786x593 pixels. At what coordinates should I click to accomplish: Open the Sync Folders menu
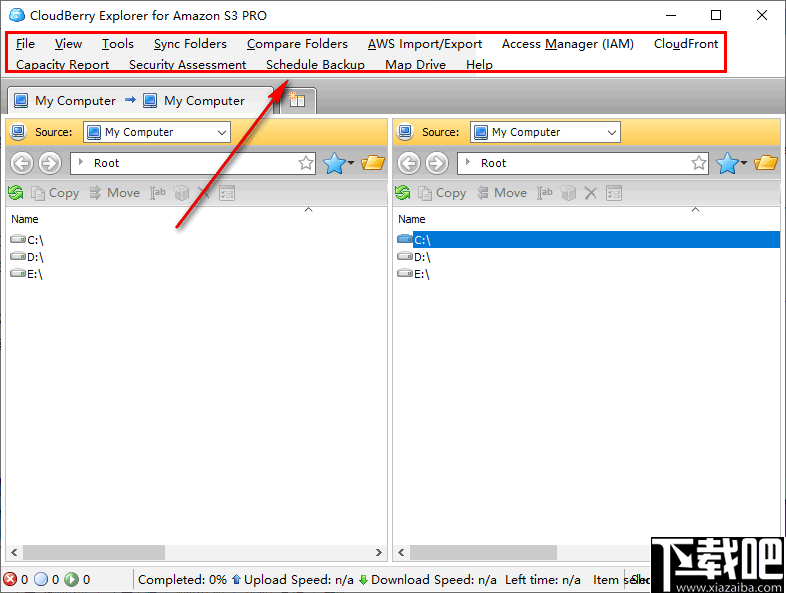[190, 44]
